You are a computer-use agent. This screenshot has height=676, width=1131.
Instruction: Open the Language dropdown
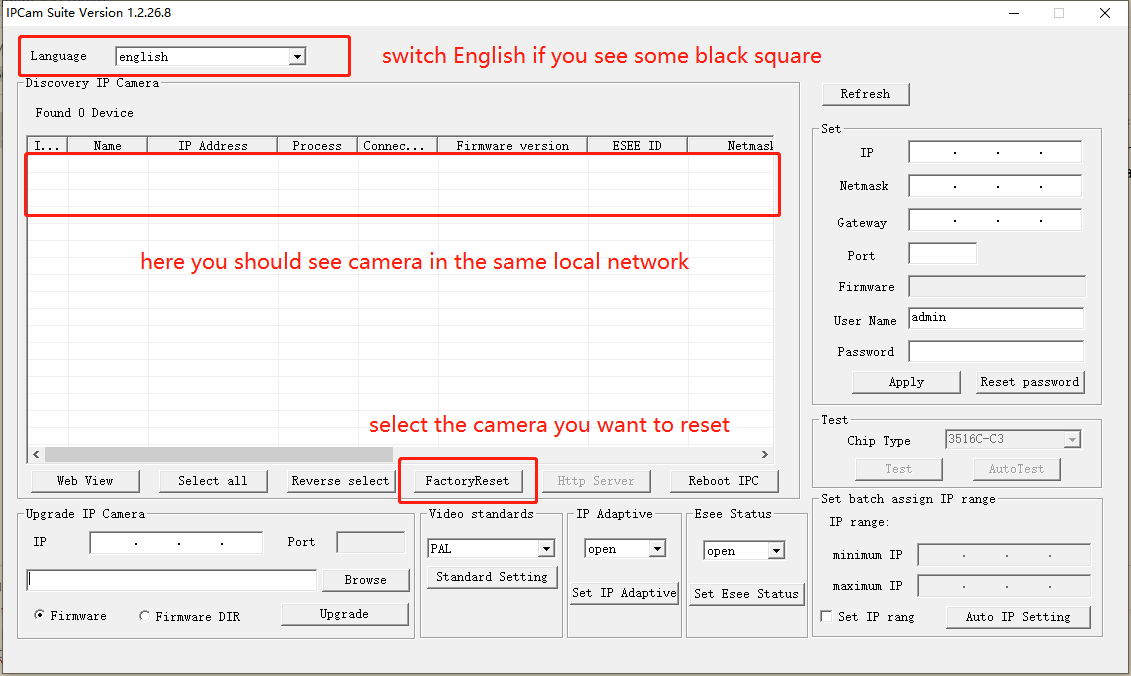click(296, 57)
